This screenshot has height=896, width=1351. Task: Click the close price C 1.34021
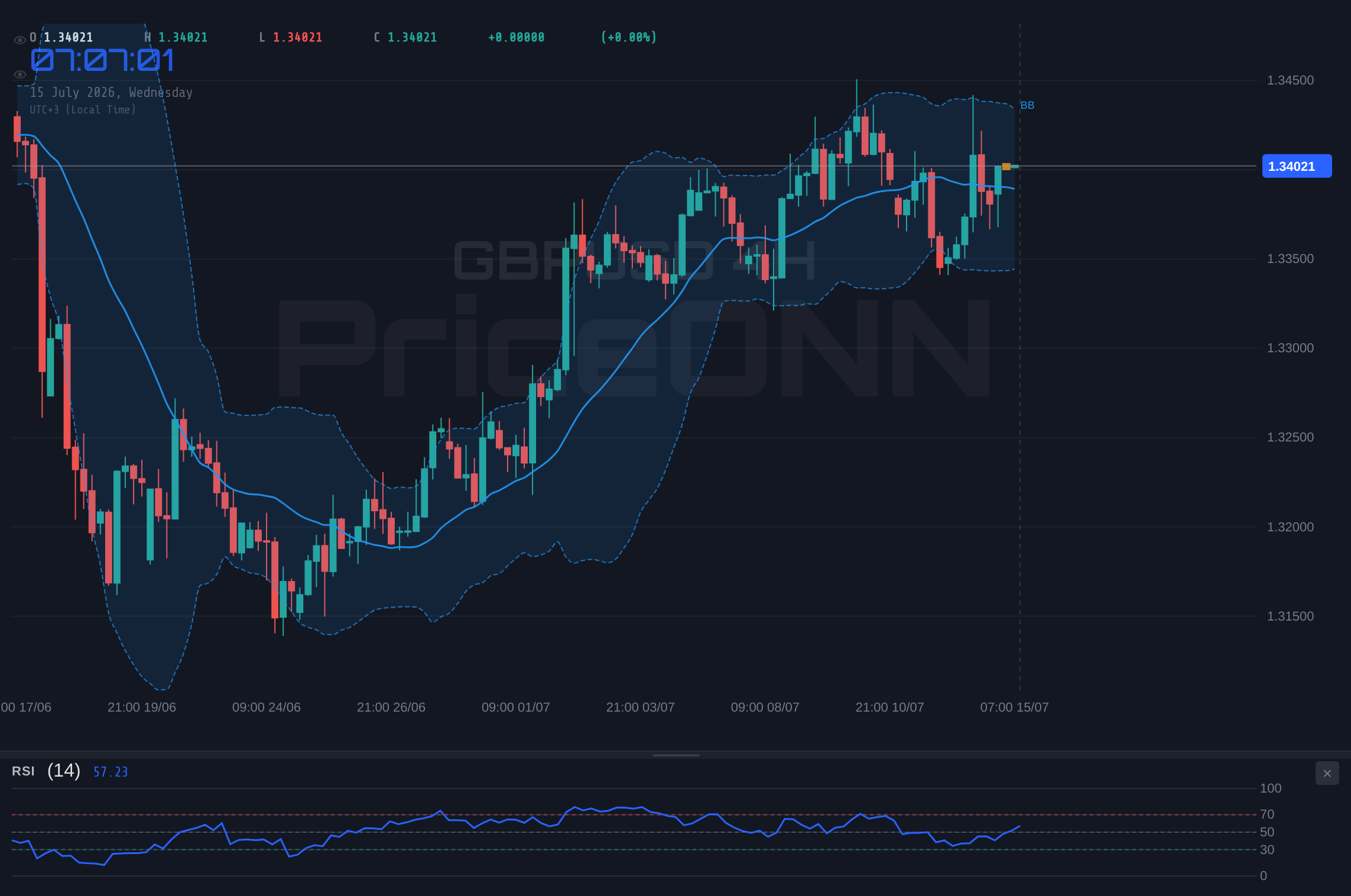(x=405, y=37)
